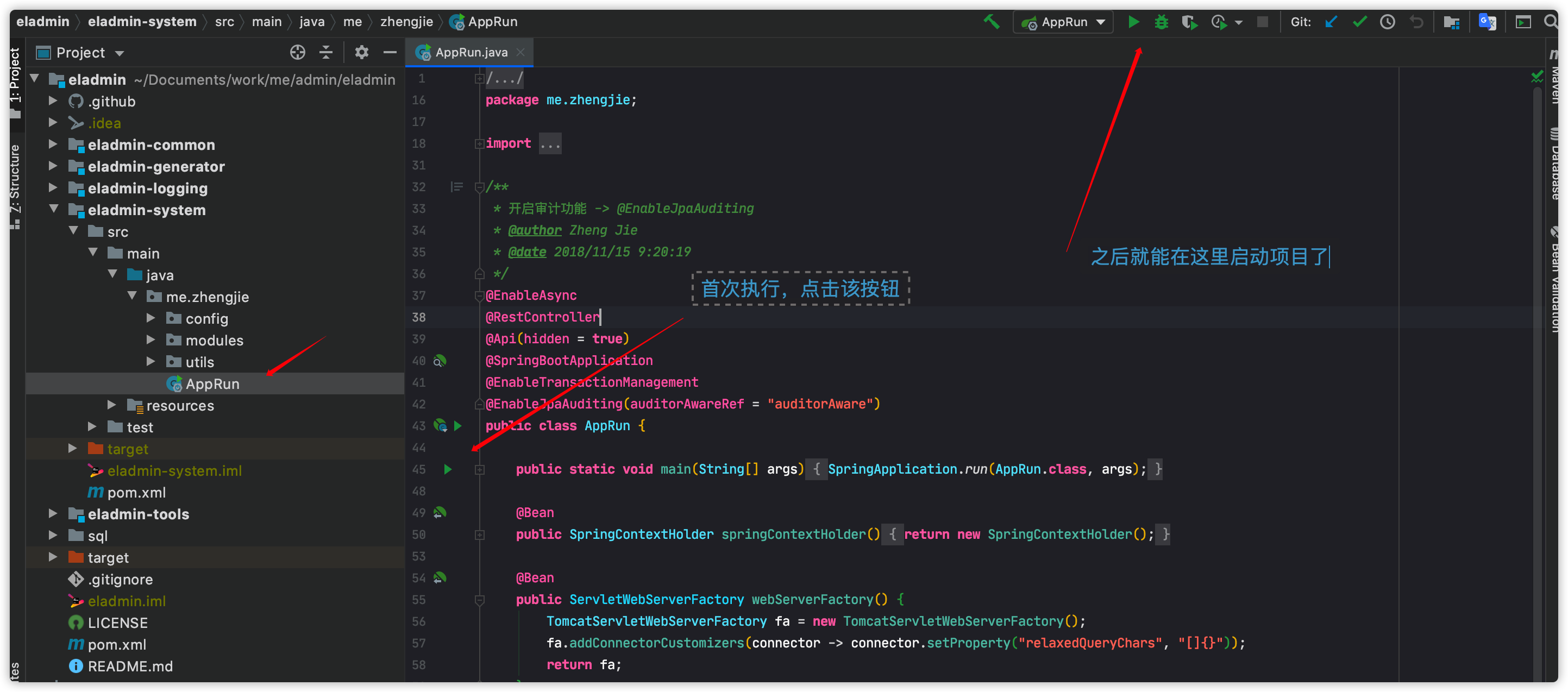
Task: Open the Project view selector dropdown
Action: (80, 52)
